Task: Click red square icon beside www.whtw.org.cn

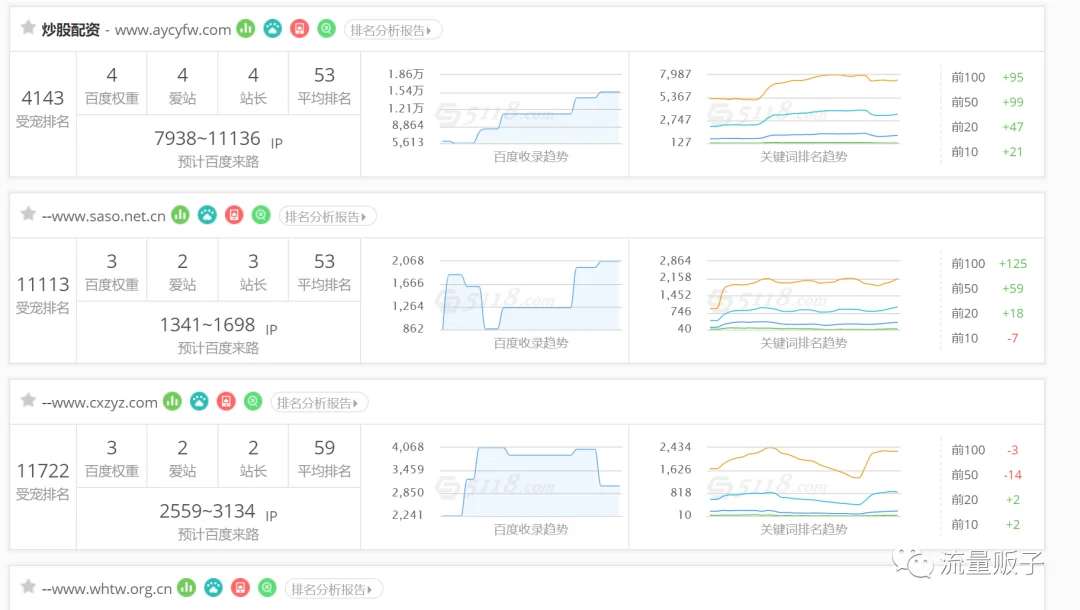Action: pyautogui.click(x=240, y=588)
